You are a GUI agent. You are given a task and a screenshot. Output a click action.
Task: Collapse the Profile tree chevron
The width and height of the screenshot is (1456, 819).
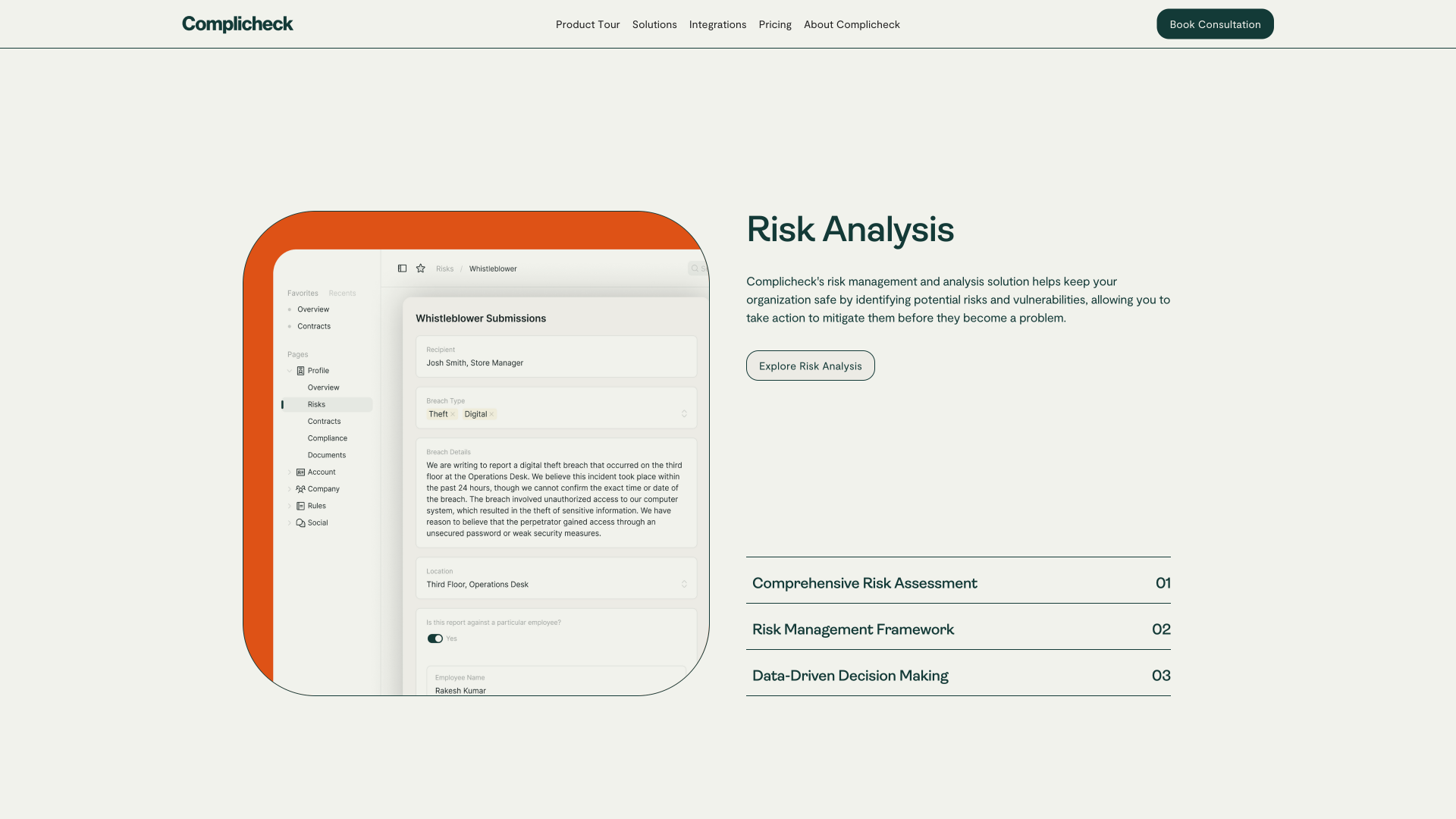coord(290,371)
